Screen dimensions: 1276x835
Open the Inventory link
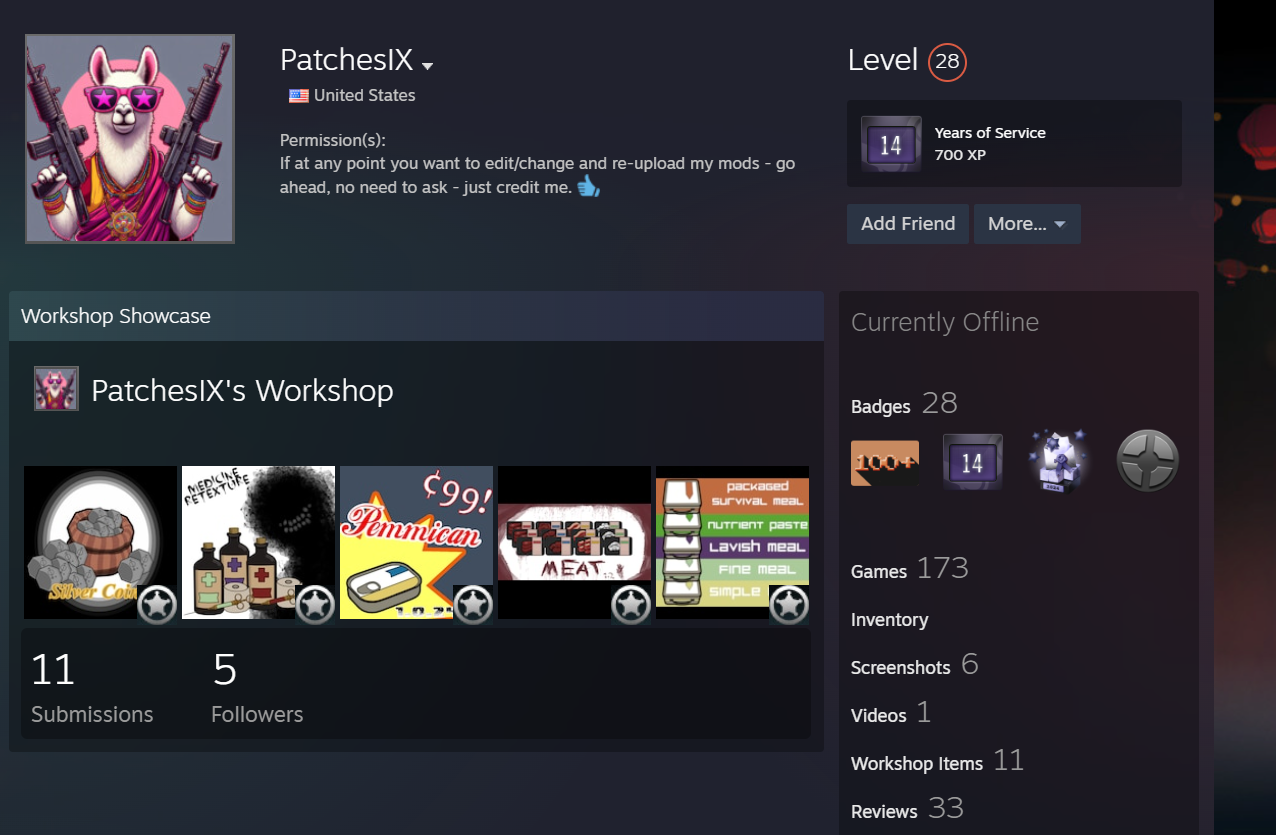pyautogui.click(x=889, y=620)
